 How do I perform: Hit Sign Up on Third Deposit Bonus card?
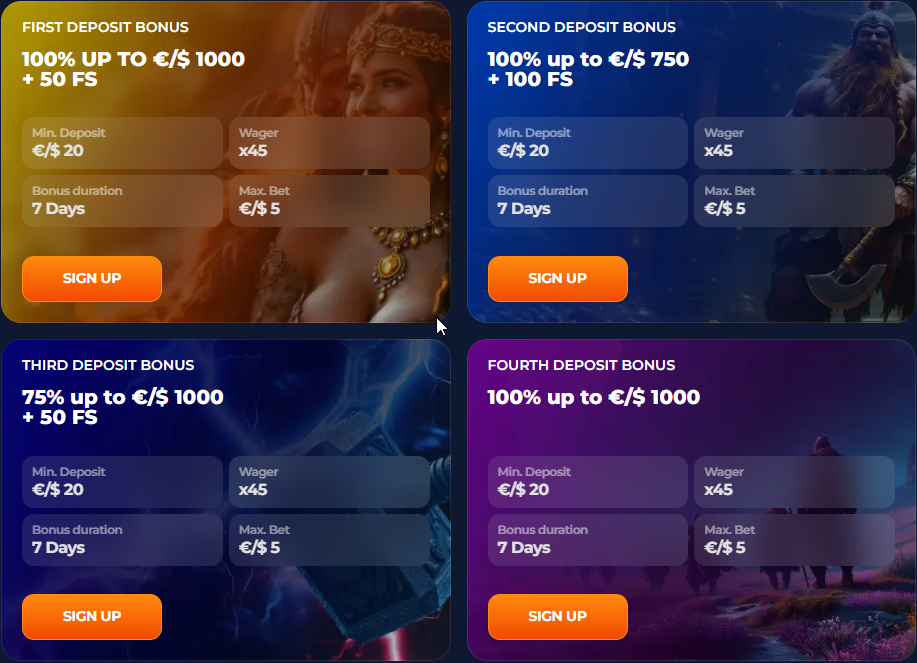92,616
